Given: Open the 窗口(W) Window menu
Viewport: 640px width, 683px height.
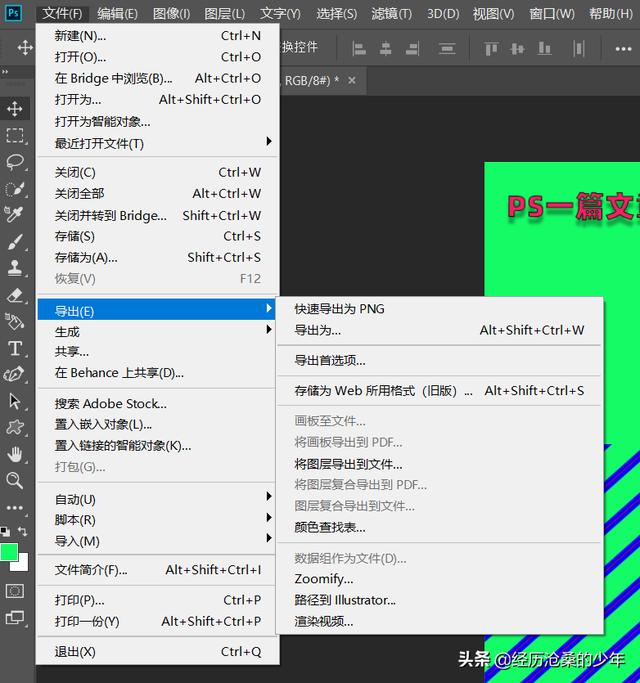Looking at the screenshot, I should [552, 14].
